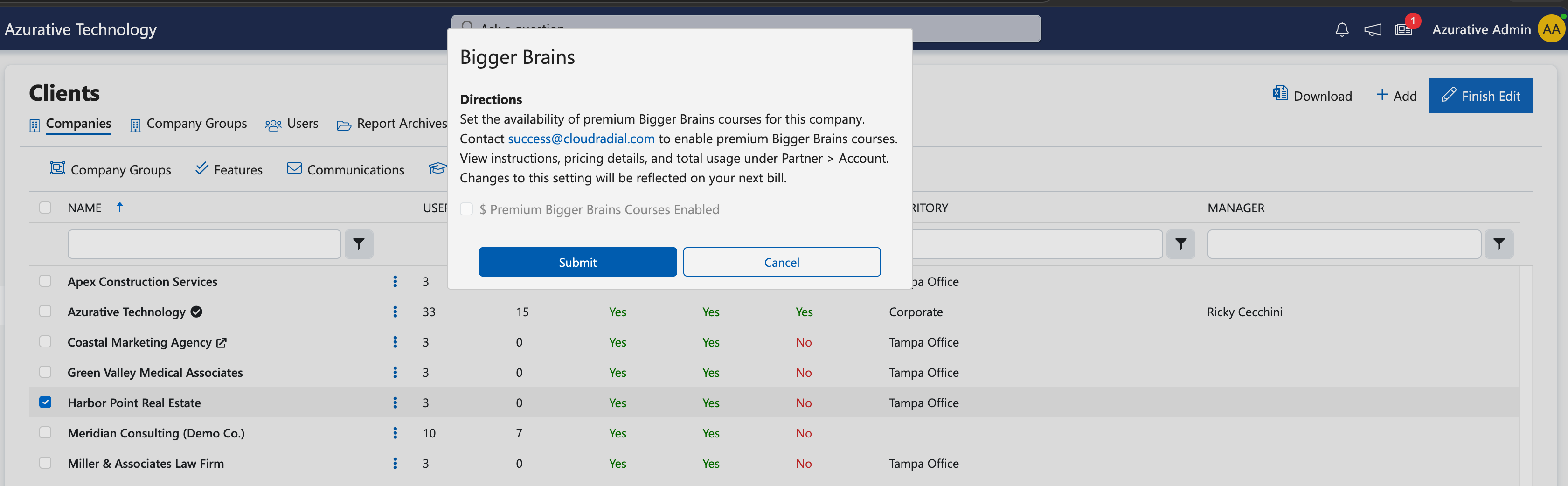Open the Miller & Associates Law Firm company
The height and width of the screenshot is (486, 1568).
click(x=146, y=464)
